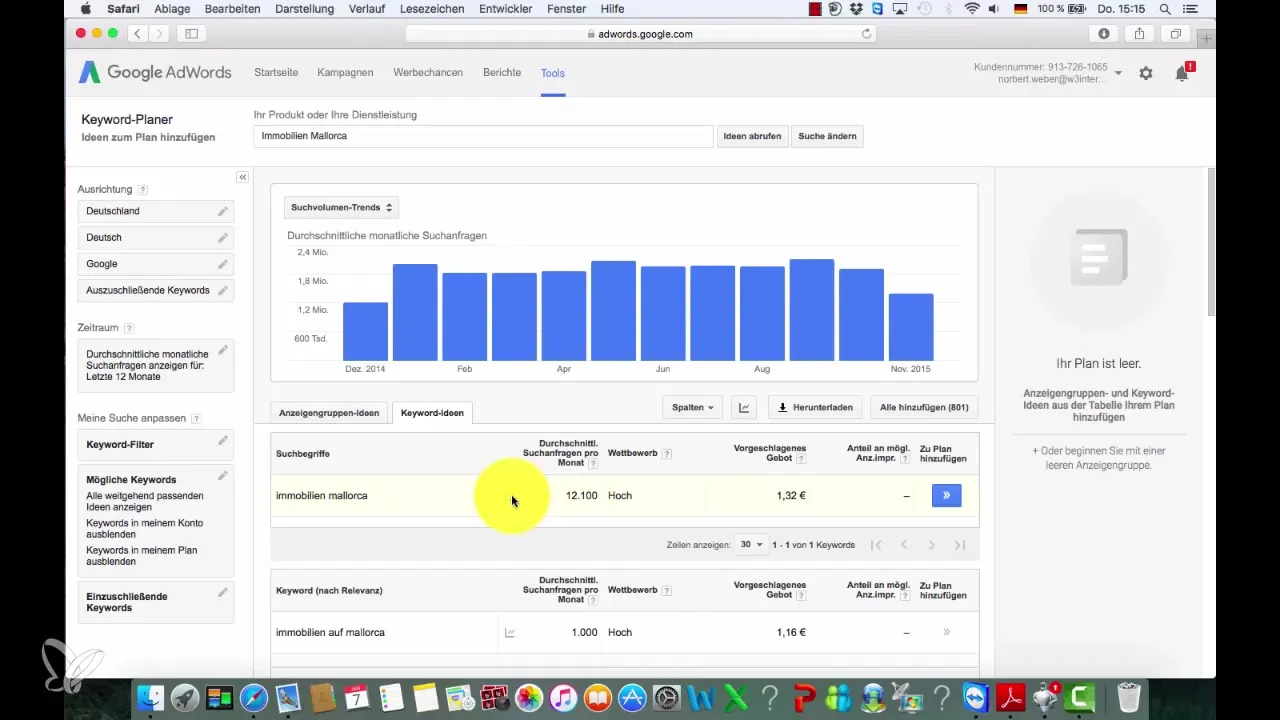Edit the Zeitraum date range pencil

pyautogui.click(x=223, y=350)
